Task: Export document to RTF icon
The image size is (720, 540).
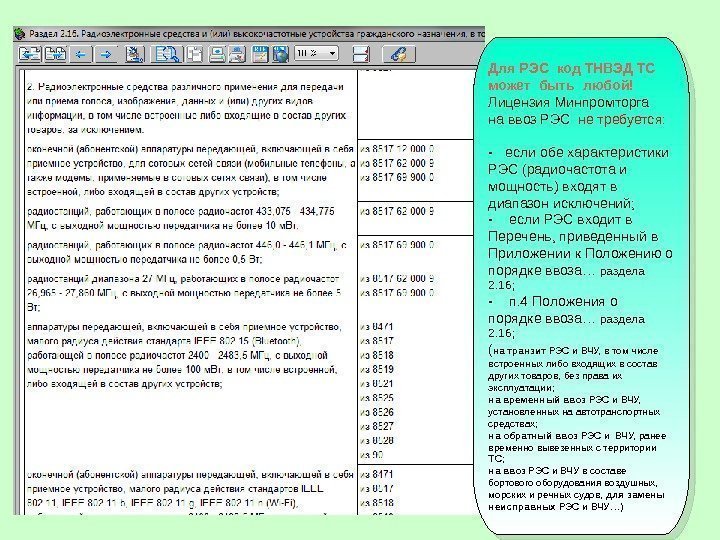Action: (260, 54)
